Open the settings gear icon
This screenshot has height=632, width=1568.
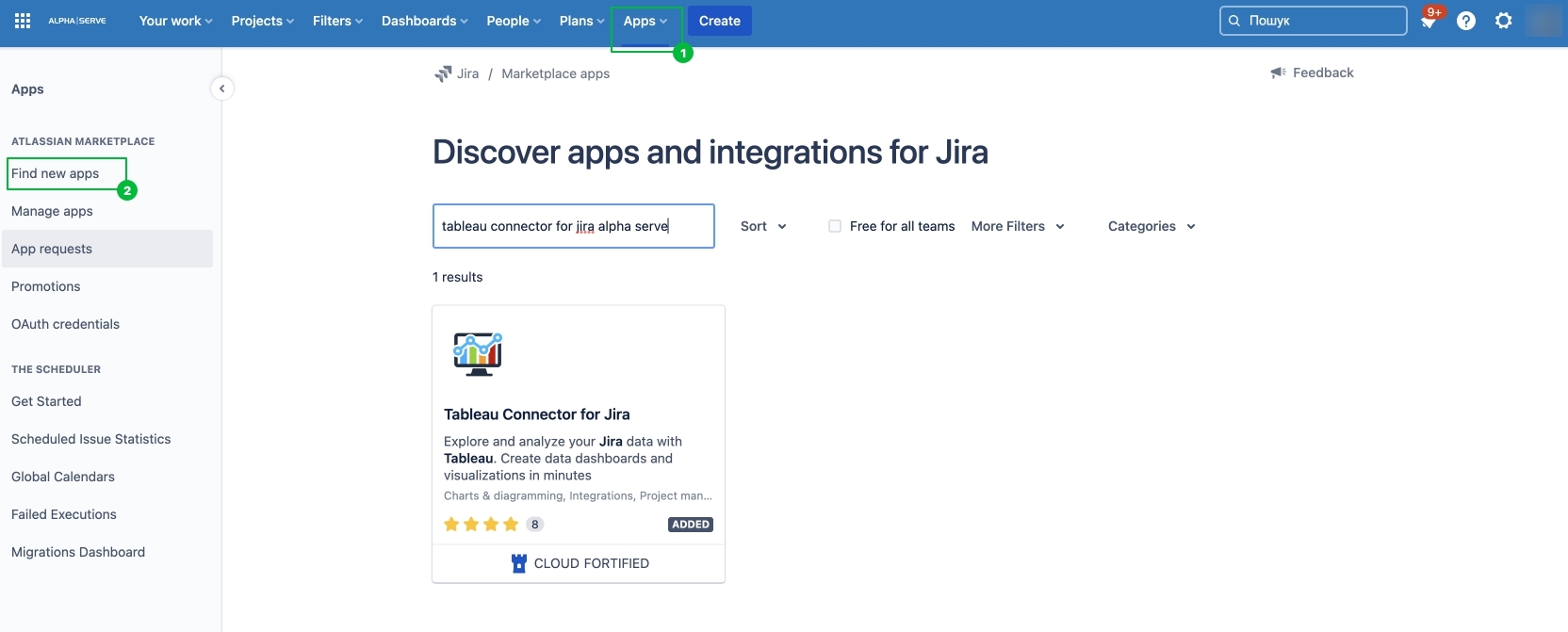click(x=1504, y=21)
